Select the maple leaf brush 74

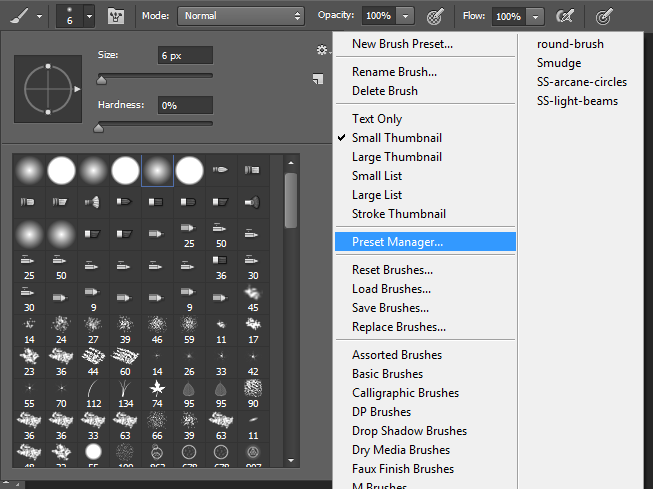[156, 387]
